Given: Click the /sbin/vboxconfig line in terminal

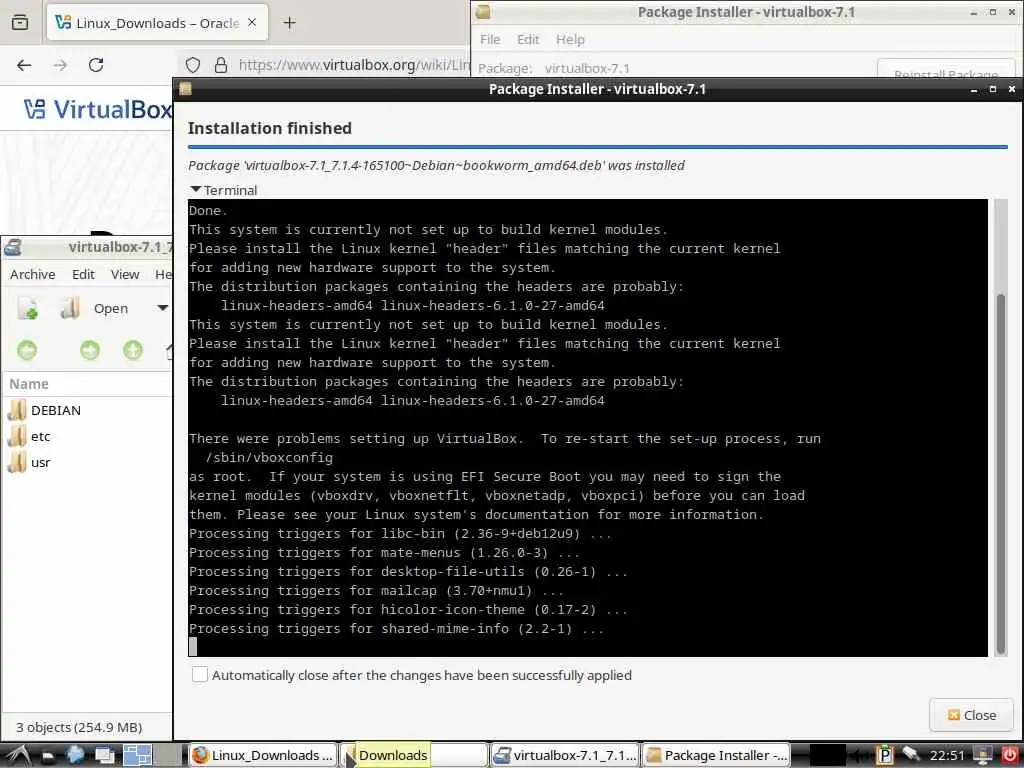Looking at the screenshot, I should [269, 458].
